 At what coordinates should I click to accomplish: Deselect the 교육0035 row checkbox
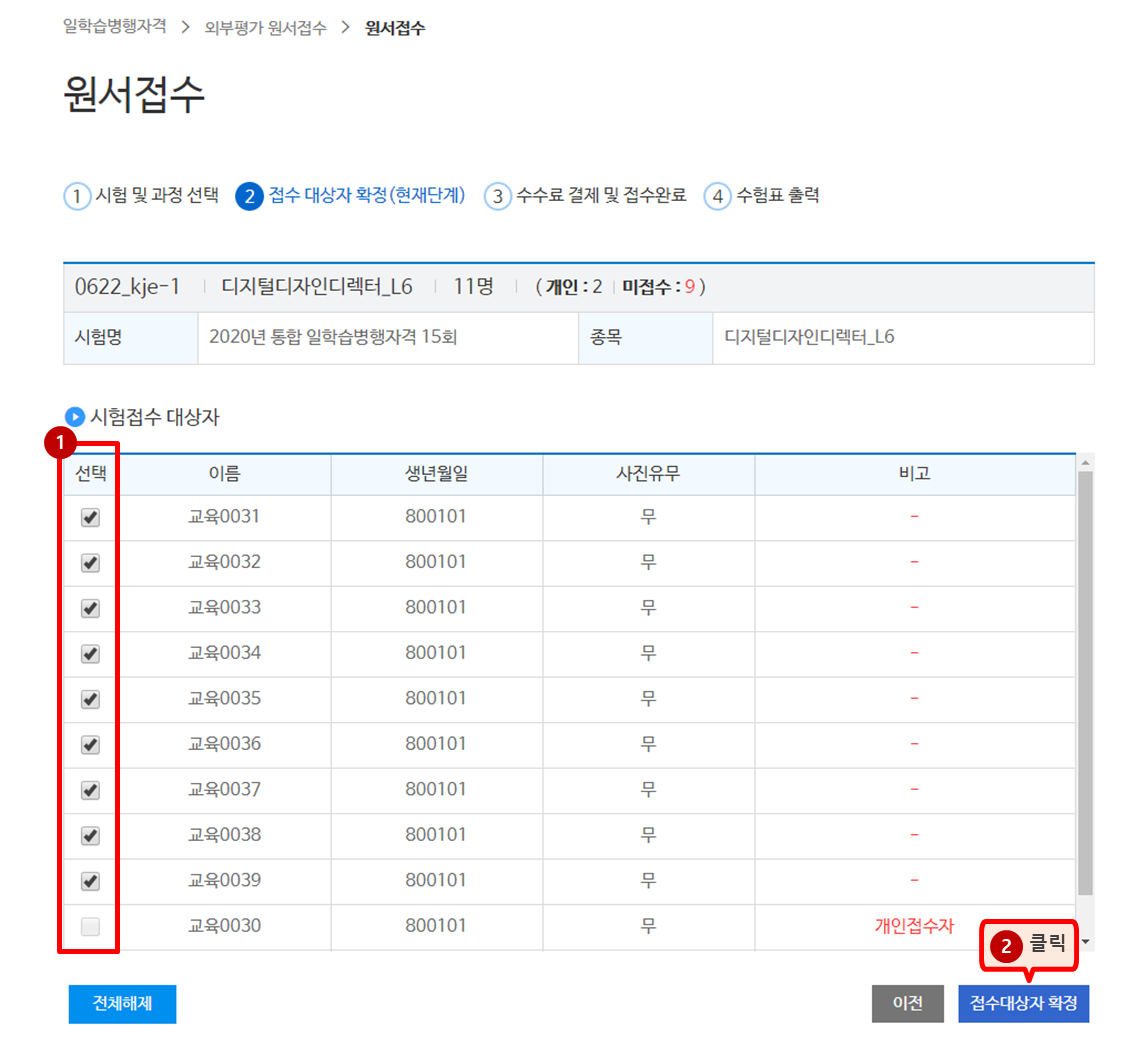[90, 700]
